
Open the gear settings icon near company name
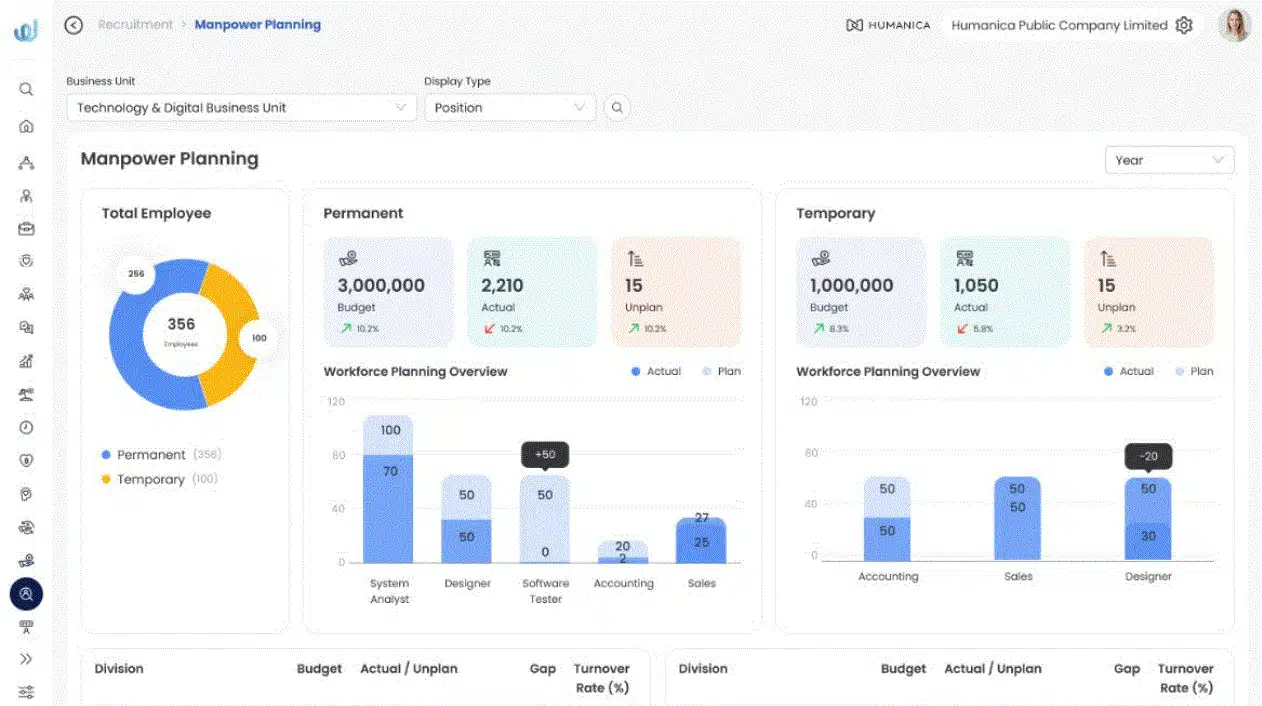pos(1184,25)
